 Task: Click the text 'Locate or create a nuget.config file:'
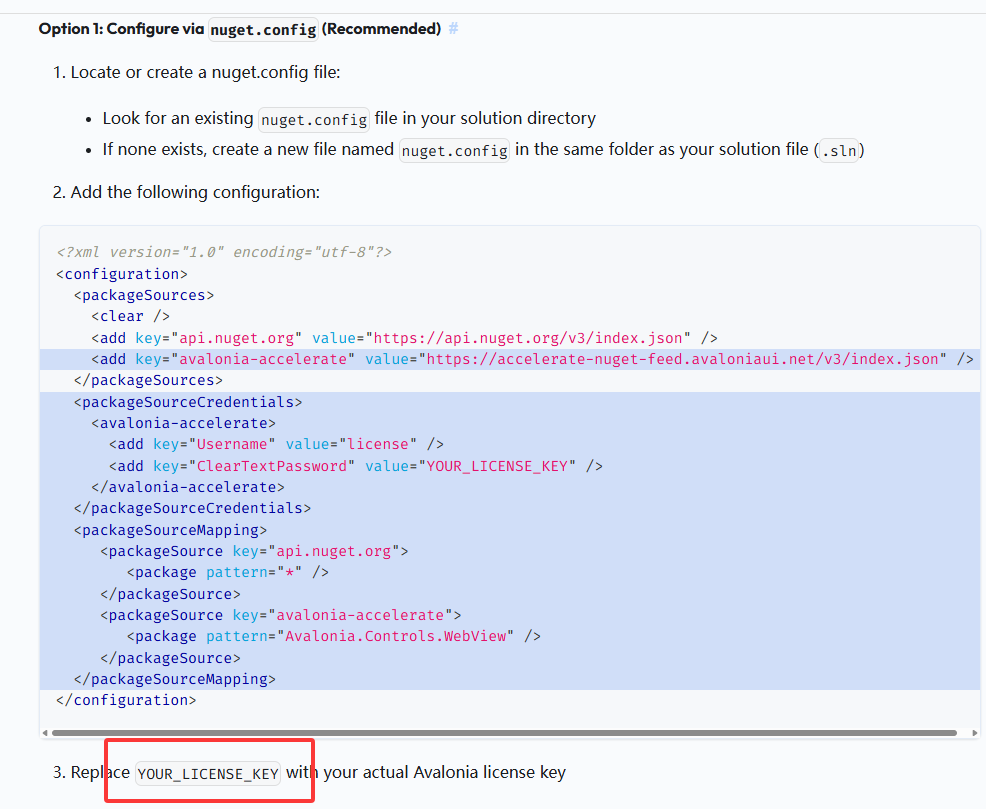click(206, 72)
